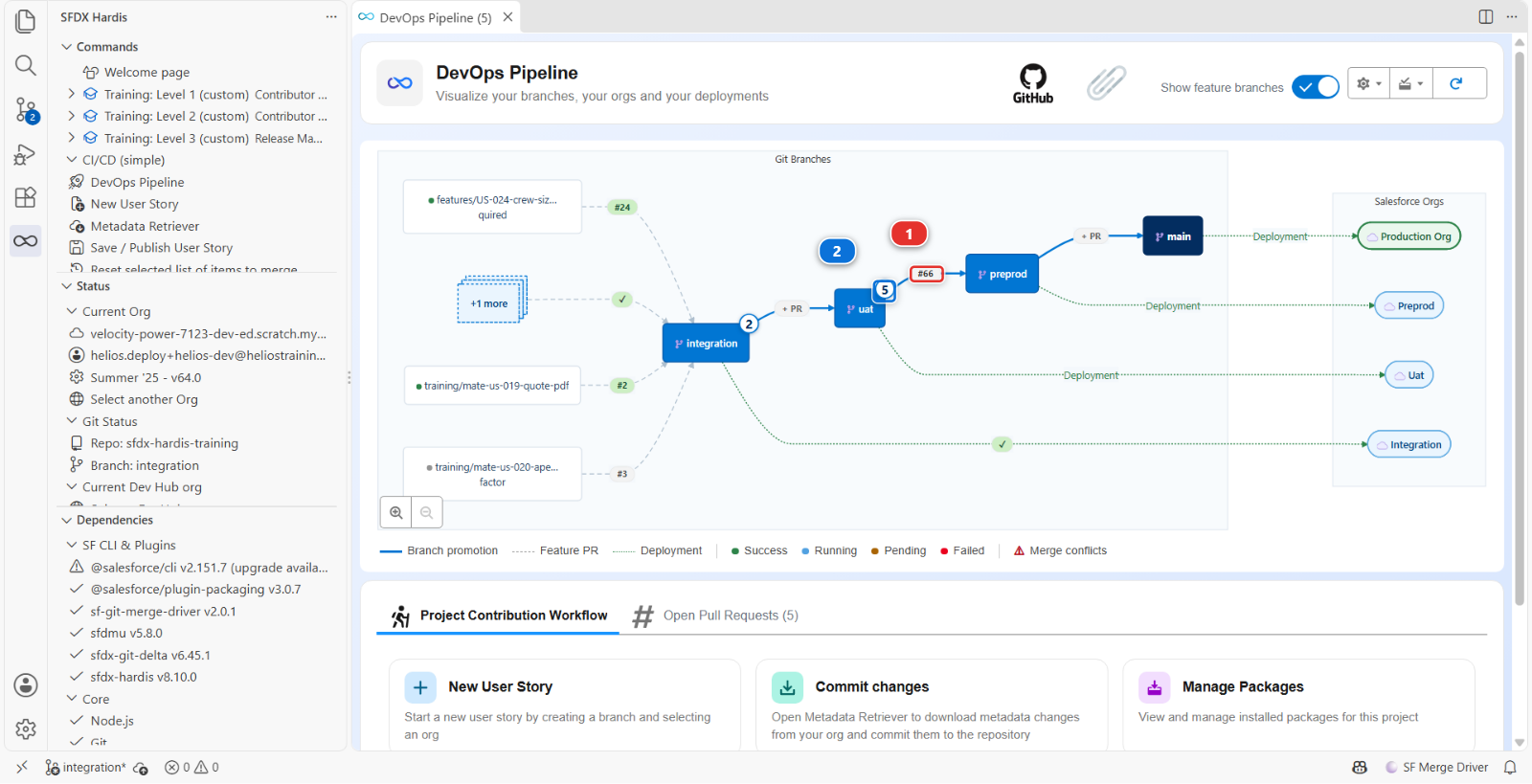Click the Production Org node
The image size is (1532, 784).
tap(1409, 236)
